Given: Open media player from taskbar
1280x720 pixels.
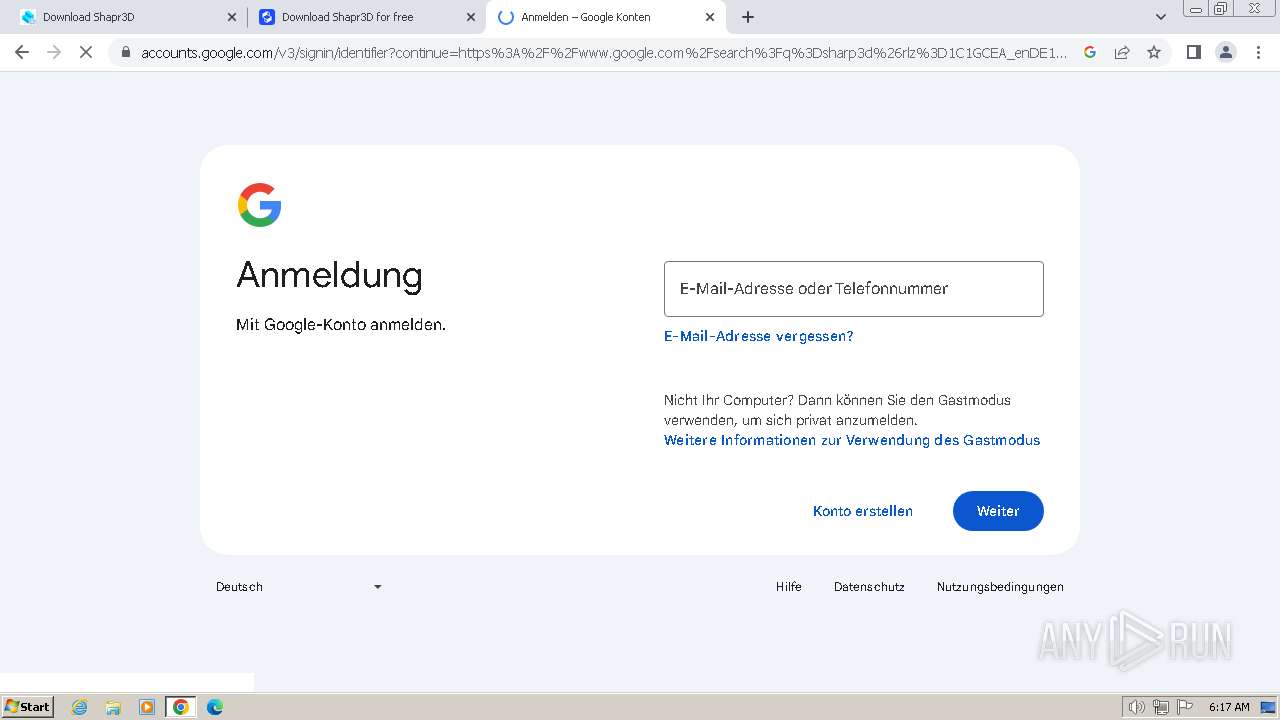Looking at the screenshot, I should (x=147, y=707).
